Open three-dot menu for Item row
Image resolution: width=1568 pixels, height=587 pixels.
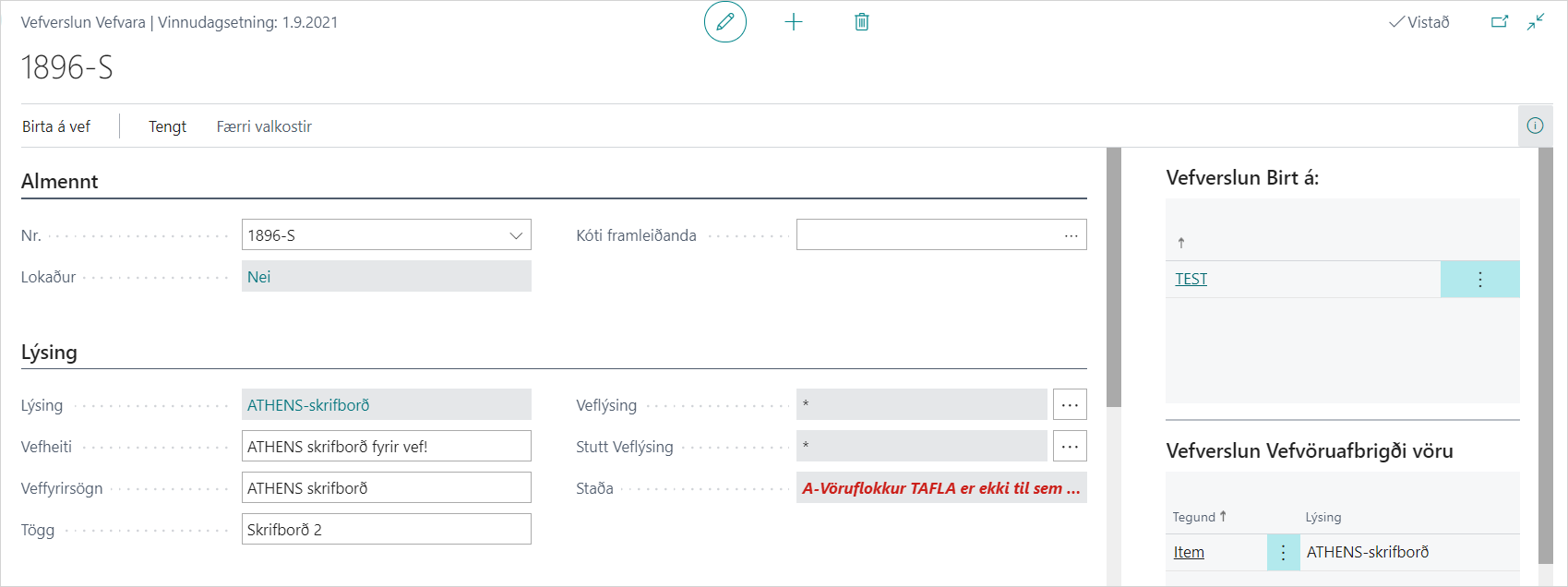[x=1283, y=552]
